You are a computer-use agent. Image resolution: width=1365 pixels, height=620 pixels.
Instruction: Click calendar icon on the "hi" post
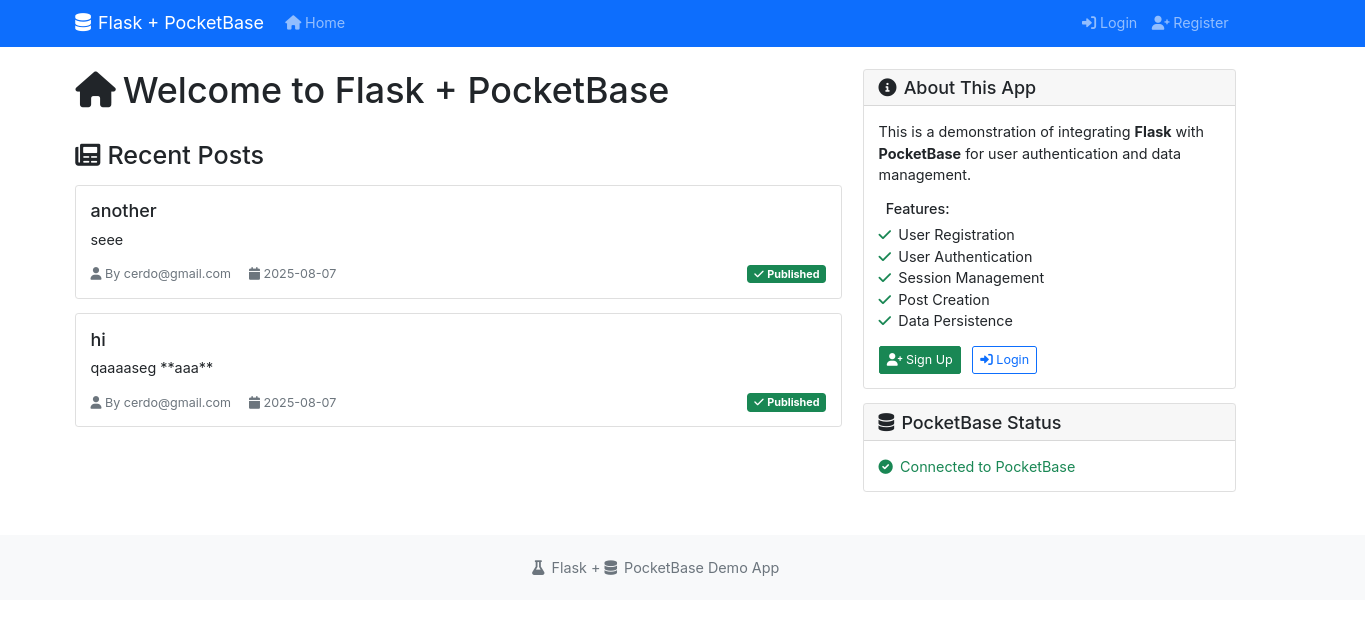pyautogui.click(x=254, y=402)
